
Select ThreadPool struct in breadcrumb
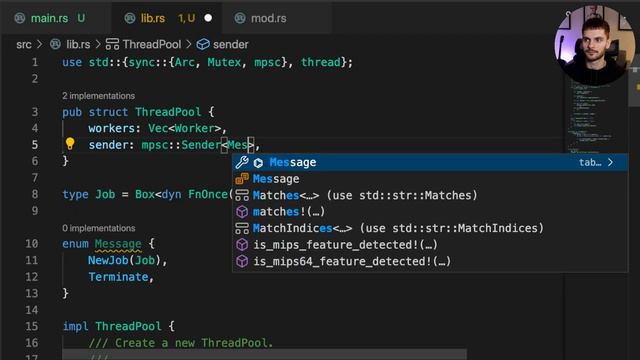pyautogui.click(x=152, y=44)
